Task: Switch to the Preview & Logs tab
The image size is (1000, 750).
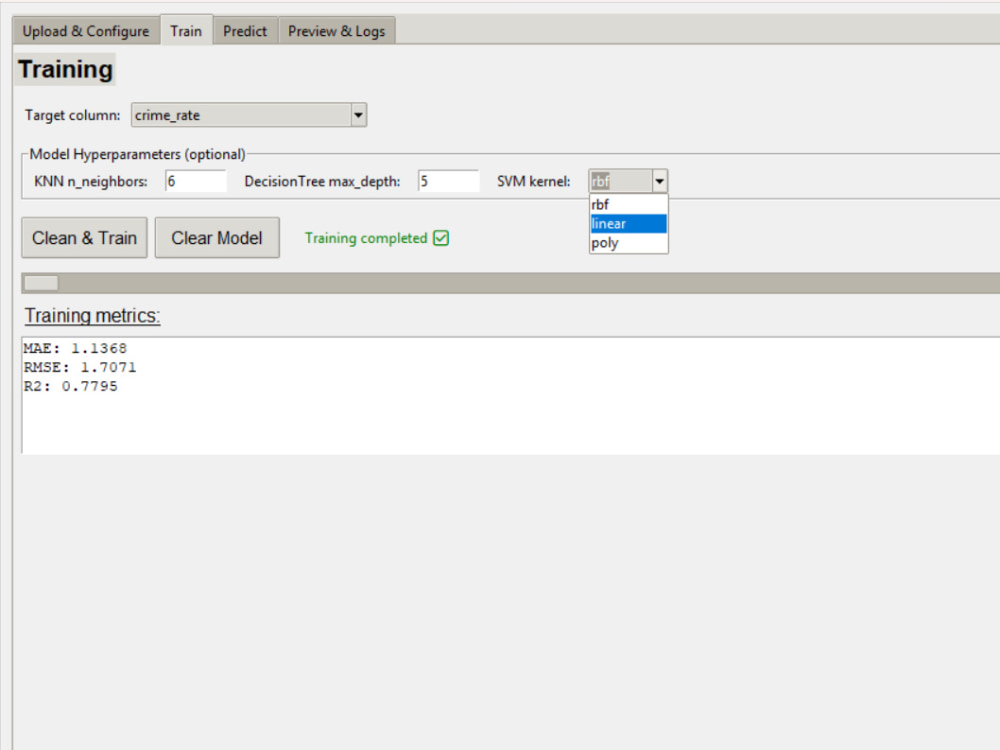Action: [336, 30]
